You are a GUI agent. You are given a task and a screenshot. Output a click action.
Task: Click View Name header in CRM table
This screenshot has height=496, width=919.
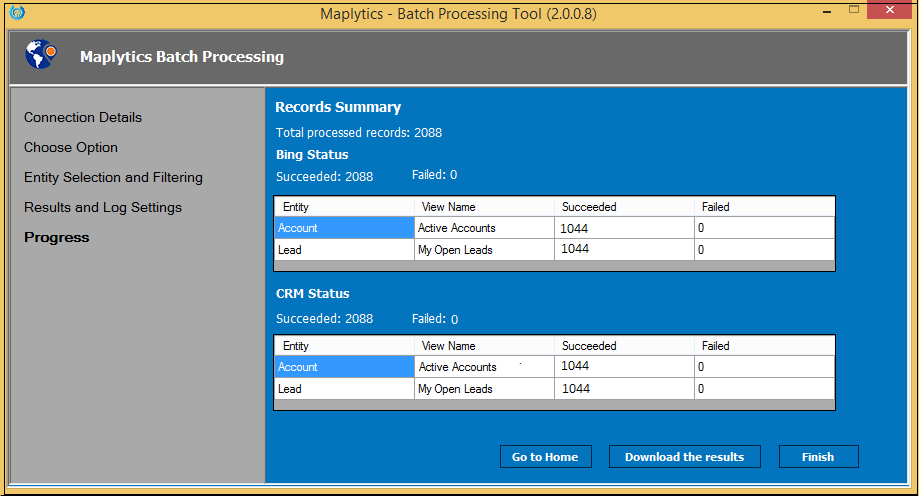click(484, 346)
